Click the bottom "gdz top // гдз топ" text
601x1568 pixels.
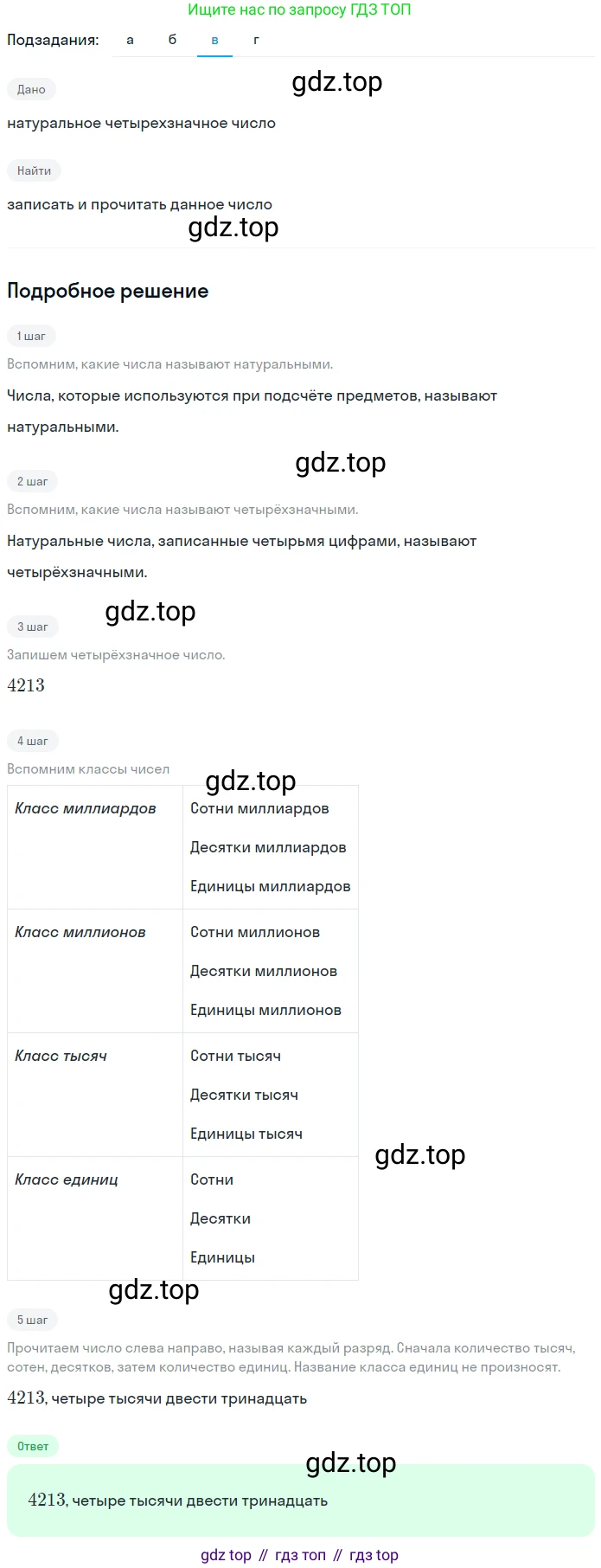click(300, 1555)
